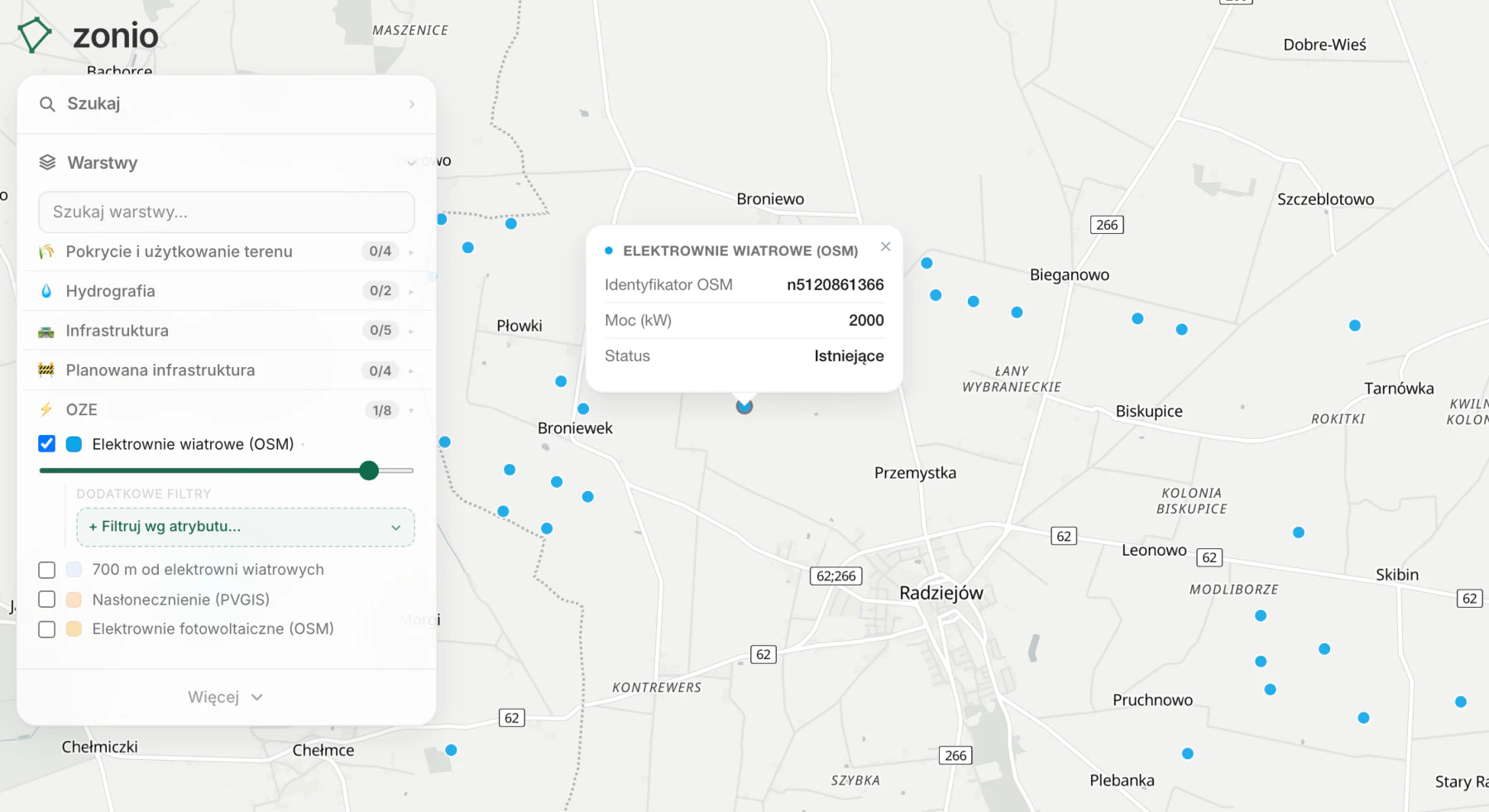Enable 700 m od elektrowni wiatrowych layer
This screenshot has width=1489, height=812.
tap(47, 570)
